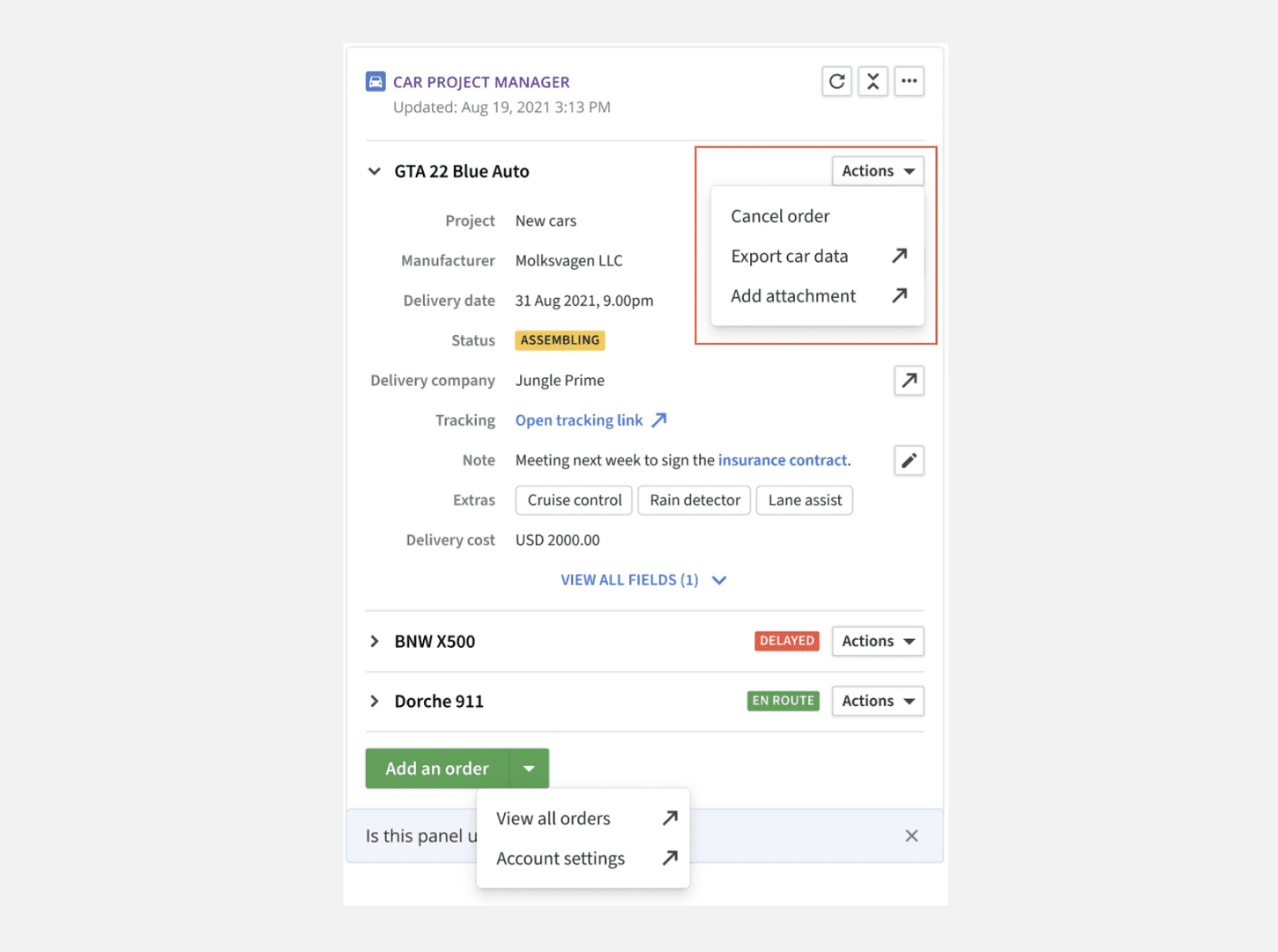Click the pencil edit Note button

[x=909, y=460]
